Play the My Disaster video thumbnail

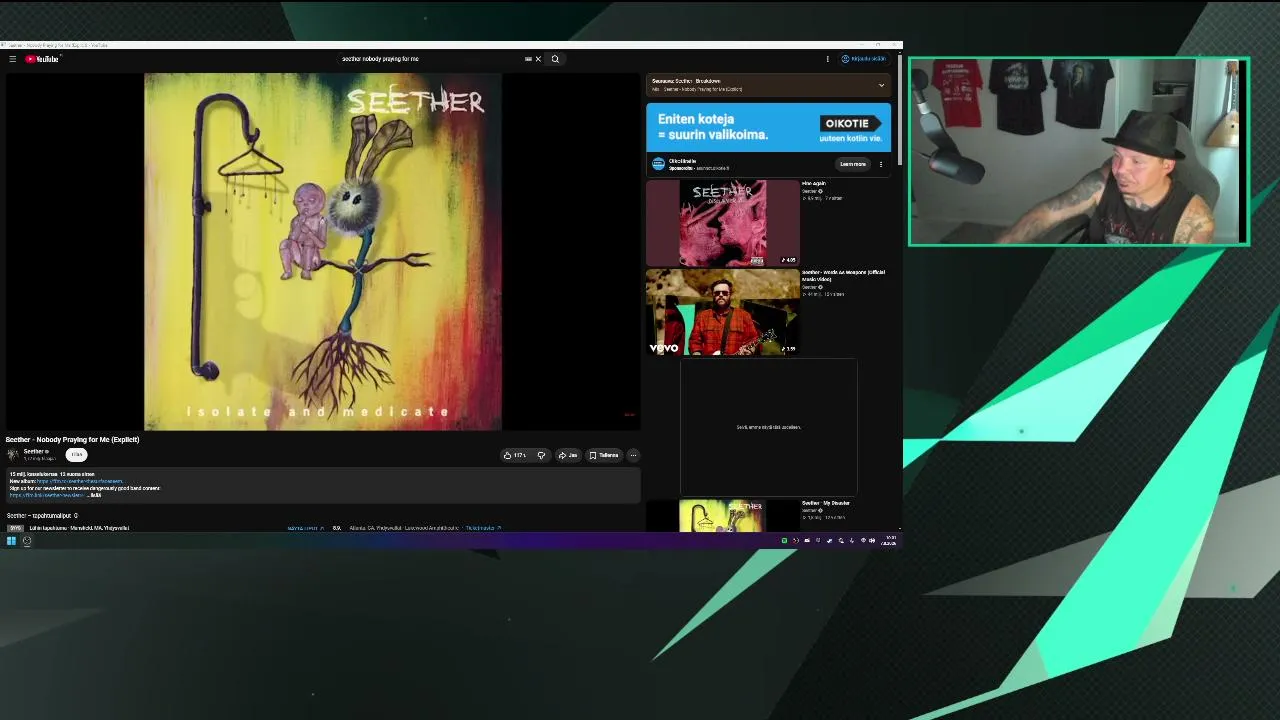click(x=722, y=515)
